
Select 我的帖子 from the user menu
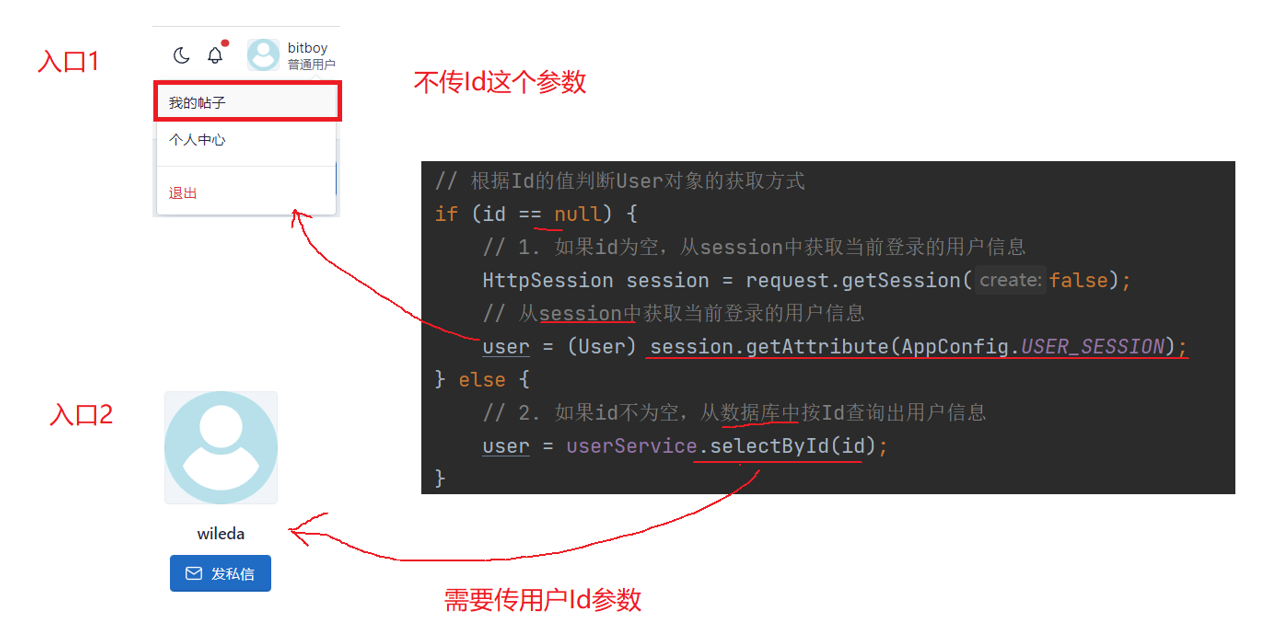[x=247, y=102]
